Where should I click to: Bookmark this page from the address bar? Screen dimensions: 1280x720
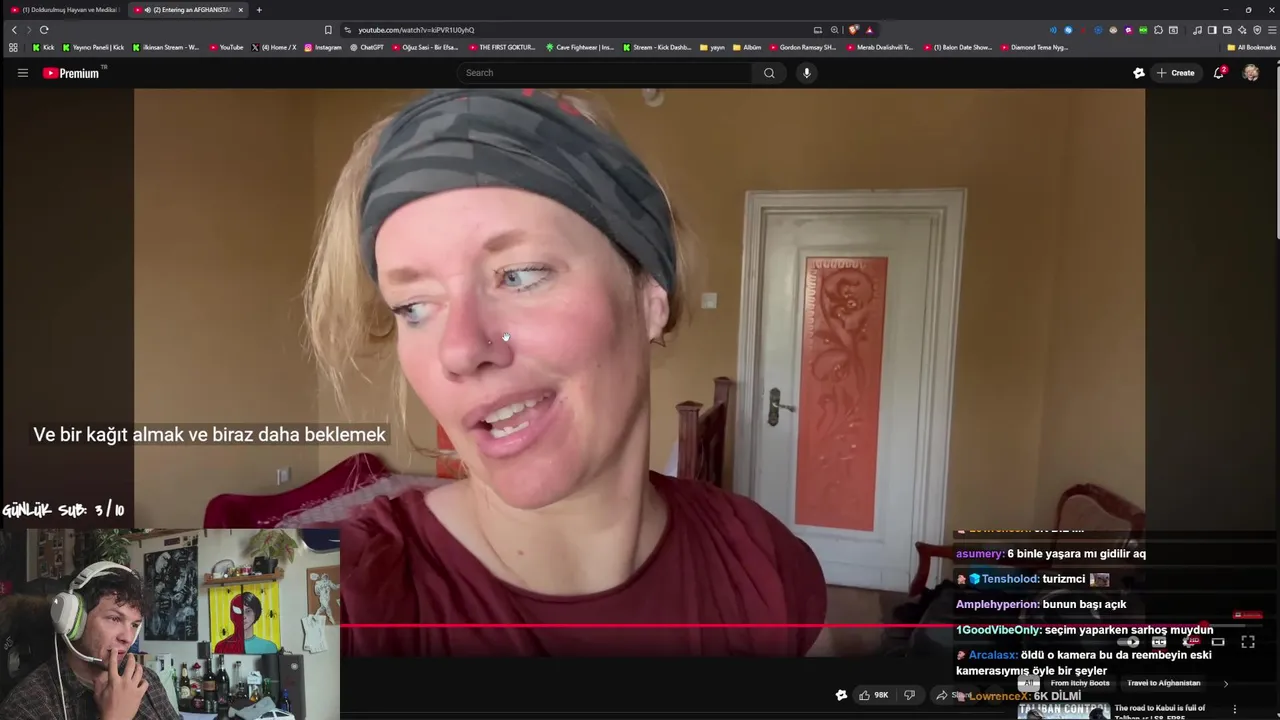coord(328,30)
